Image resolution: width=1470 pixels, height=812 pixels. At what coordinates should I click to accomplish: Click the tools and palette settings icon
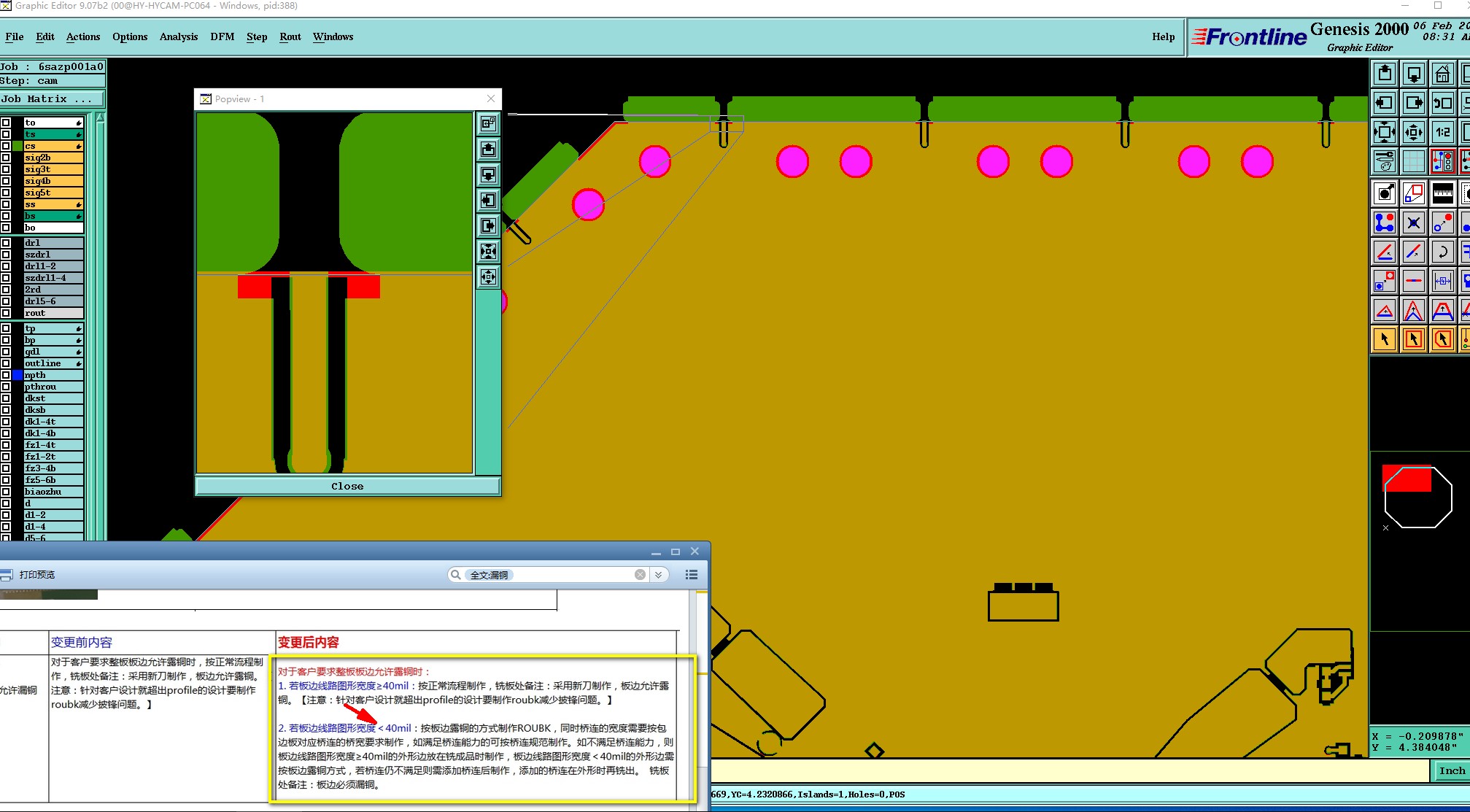[x=1384, y=161]
